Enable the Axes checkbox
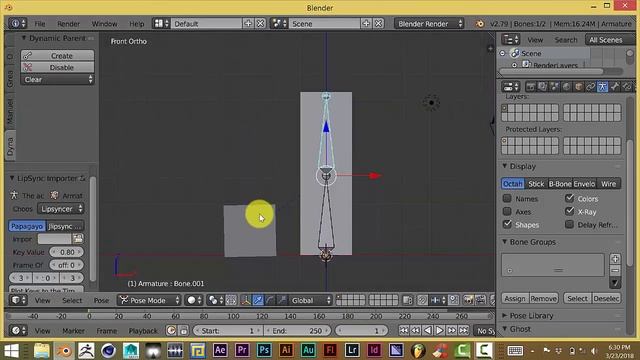The height and width of the screenshot is (360, 640). click(507, 211)
